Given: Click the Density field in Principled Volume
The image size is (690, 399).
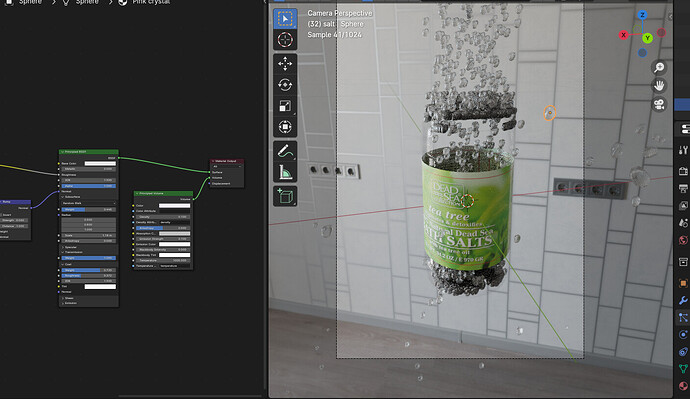Looking at the screenshot, I should coord(163,217).
